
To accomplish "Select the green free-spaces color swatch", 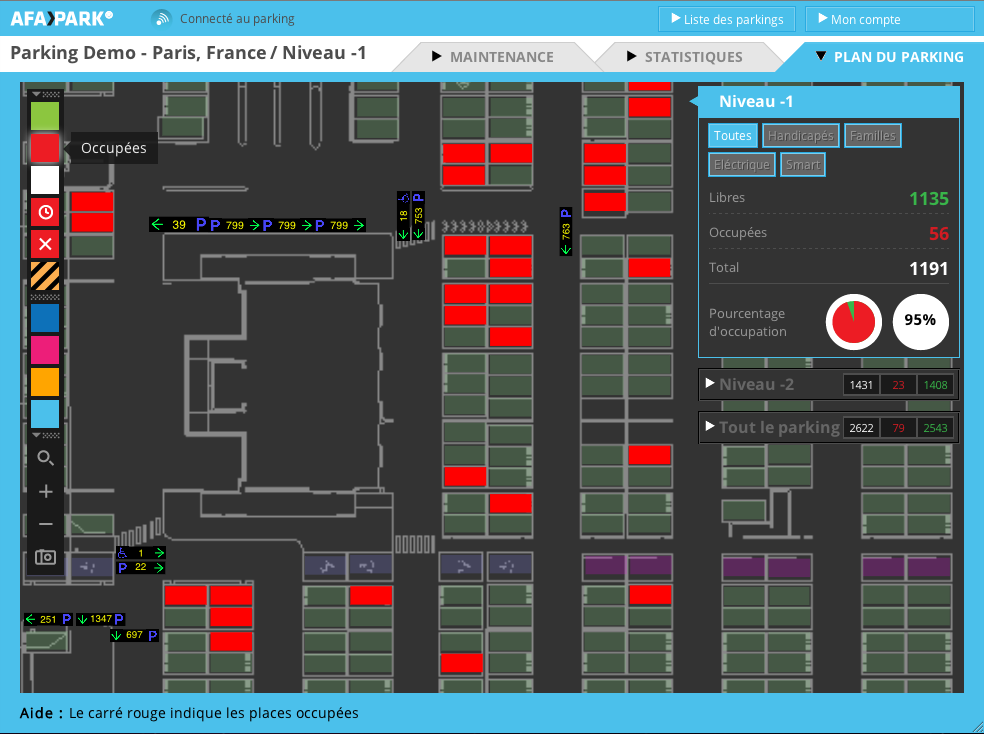I will pos(45,116).
